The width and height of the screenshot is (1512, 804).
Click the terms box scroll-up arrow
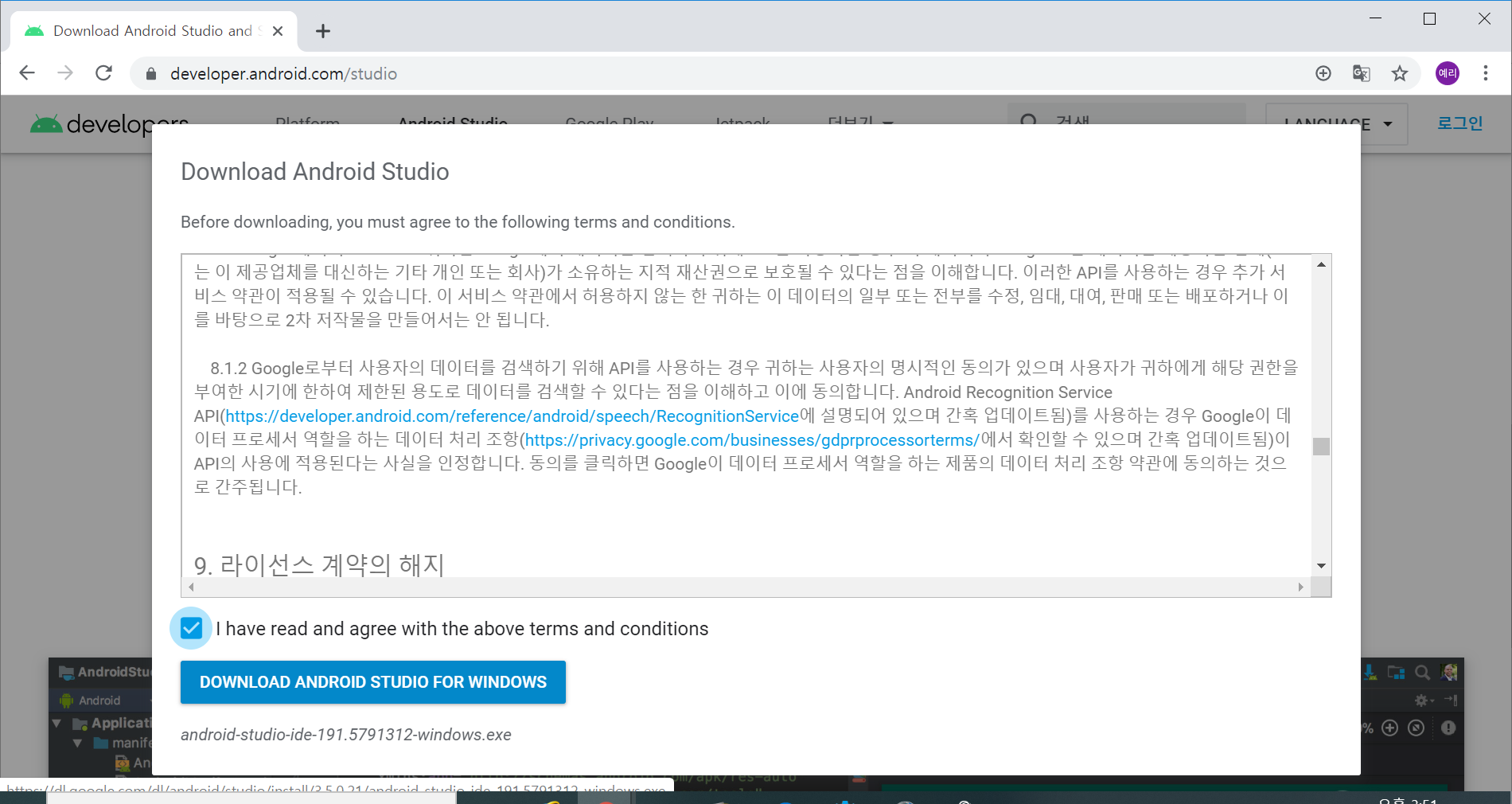[1321, 264]
